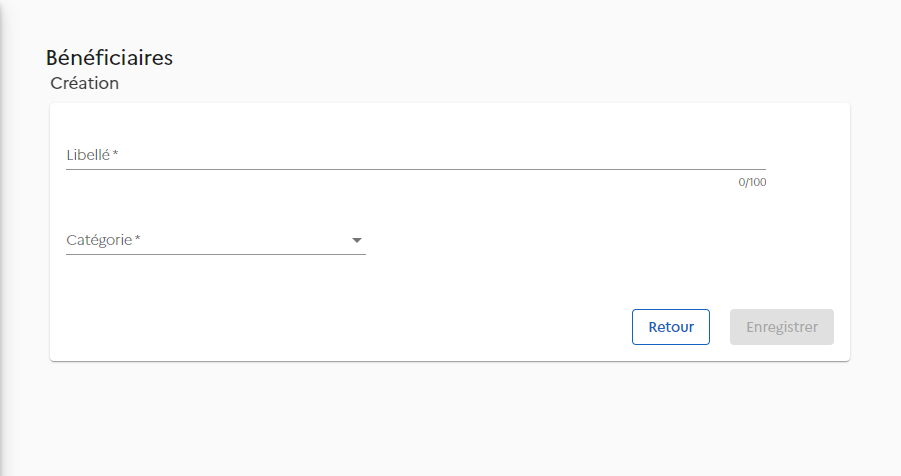Click the asterisk next to Libellé

point(116,154)
